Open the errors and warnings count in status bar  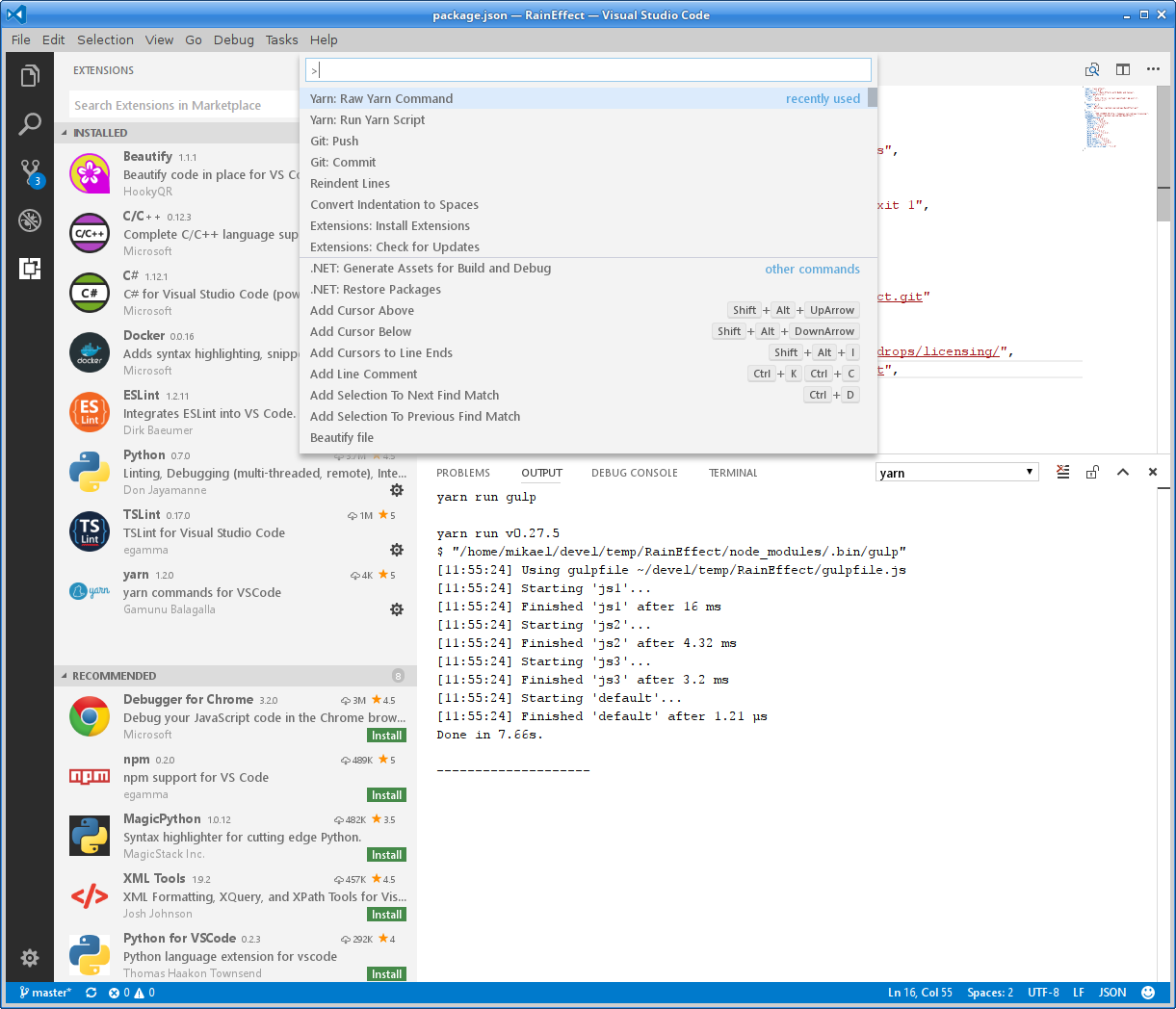click(132, 993)
